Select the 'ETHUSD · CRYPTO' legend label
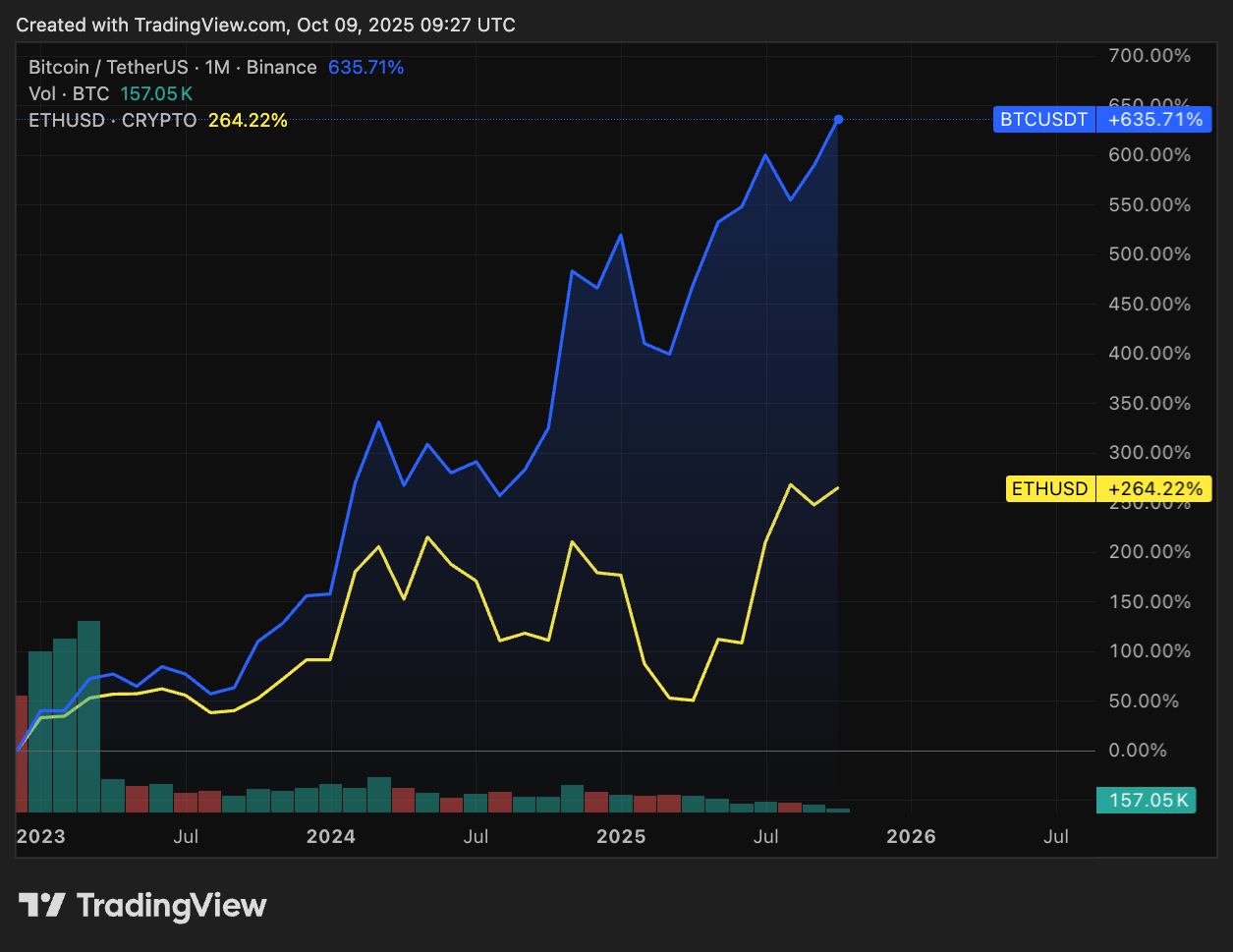Viewport: 1233px width, 952px height. pos(113,121)
